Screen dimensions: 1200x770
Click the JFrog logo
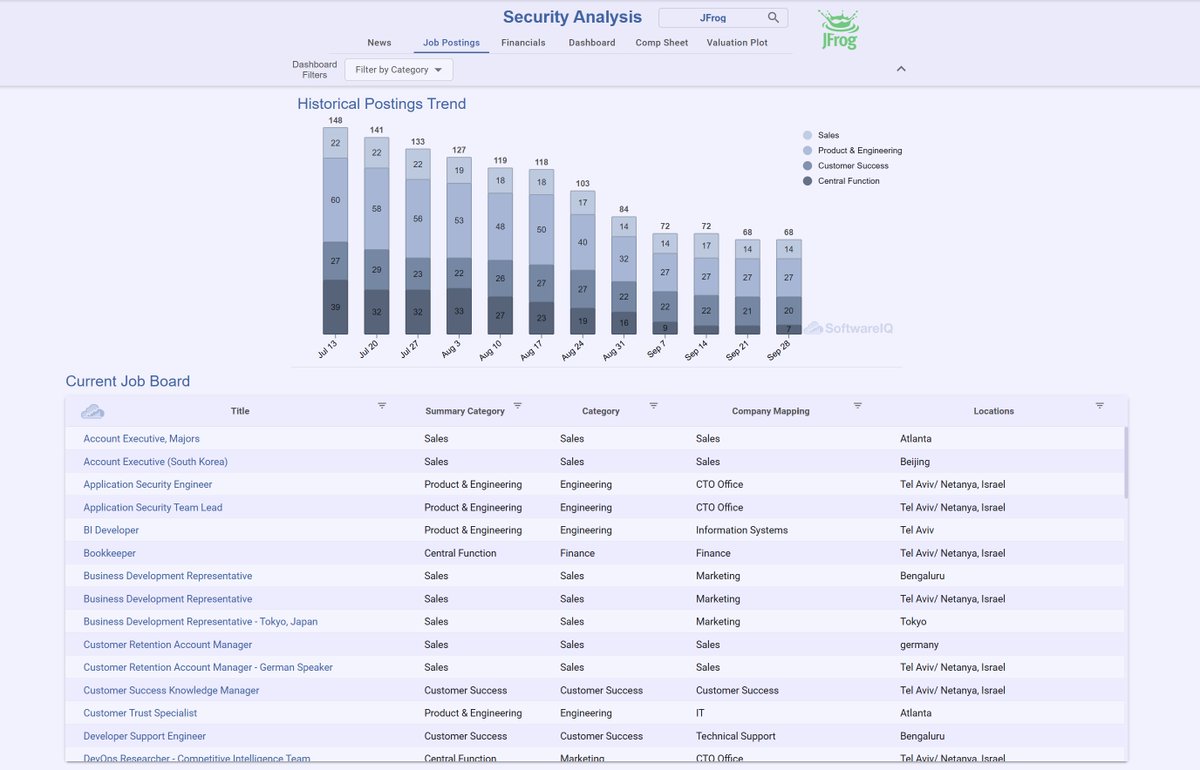tap(836, 27)
